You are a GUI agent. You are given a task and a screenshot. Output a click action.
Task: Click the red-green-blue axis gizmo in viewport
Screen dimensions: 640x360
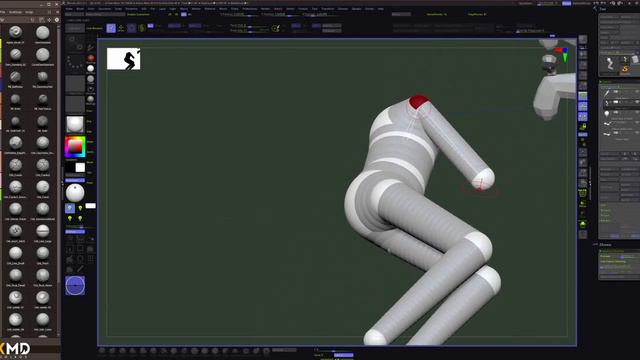pos(563,53)
